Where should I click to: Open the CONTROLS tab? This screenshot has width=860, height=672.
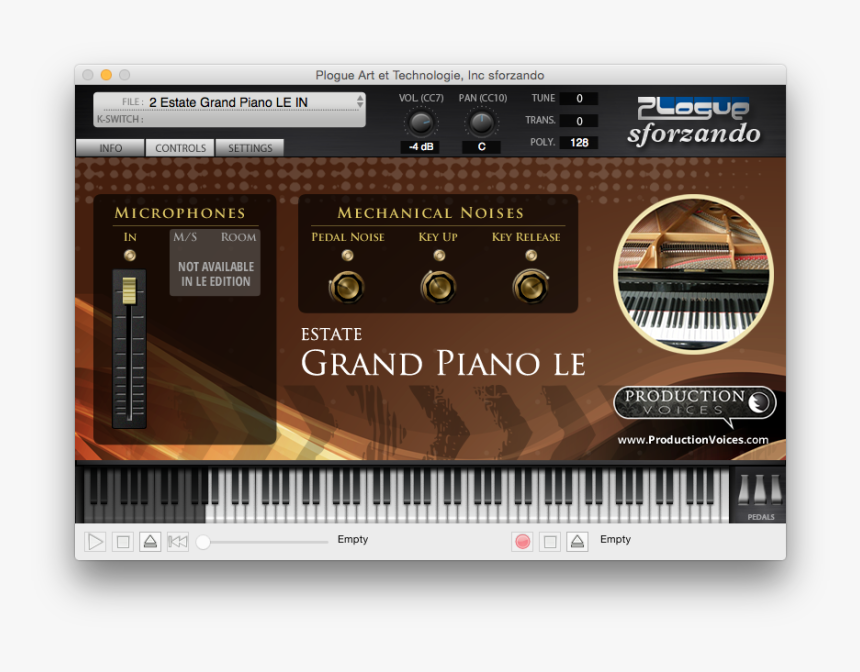point(179,147)
